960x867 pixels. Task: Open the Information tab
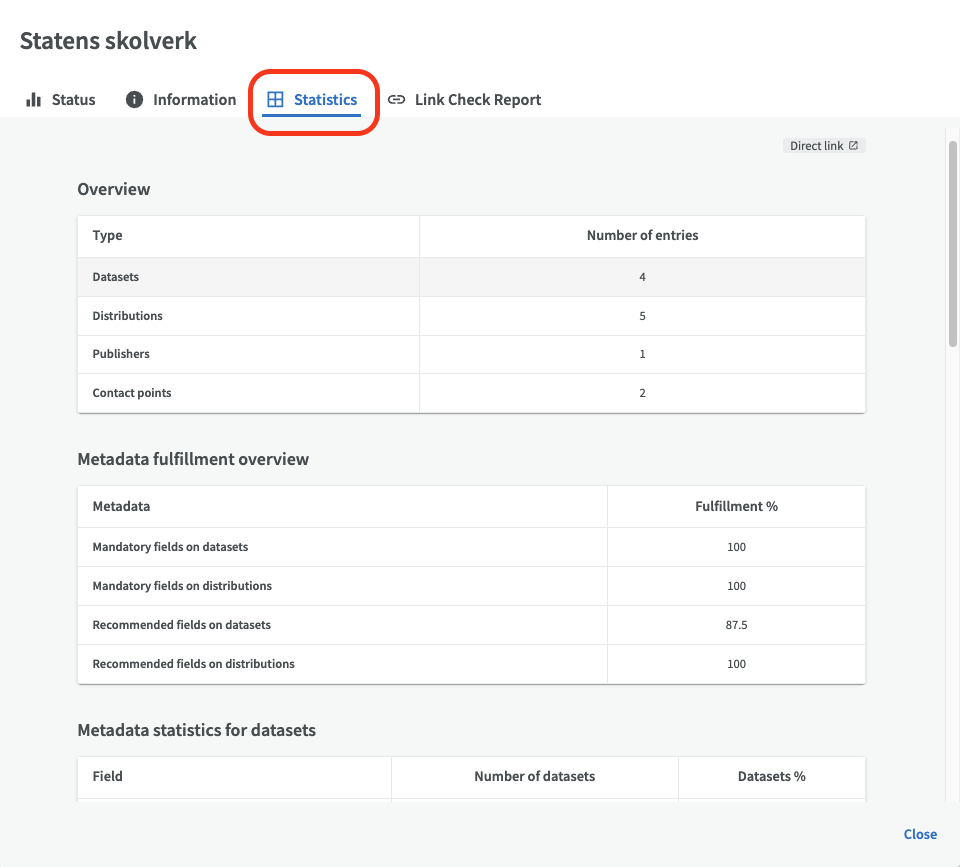click(181, 100)
